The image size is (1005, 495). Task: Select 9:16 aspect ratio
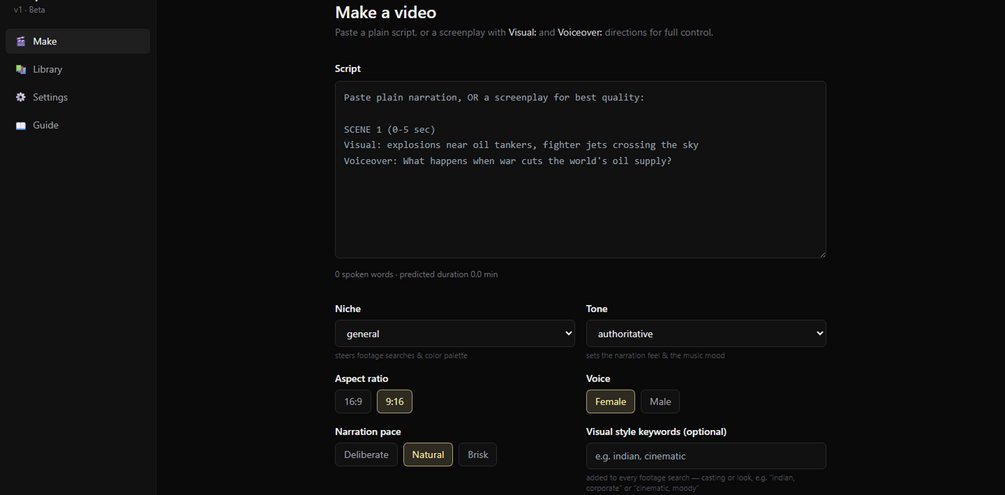tap(395, 401)
